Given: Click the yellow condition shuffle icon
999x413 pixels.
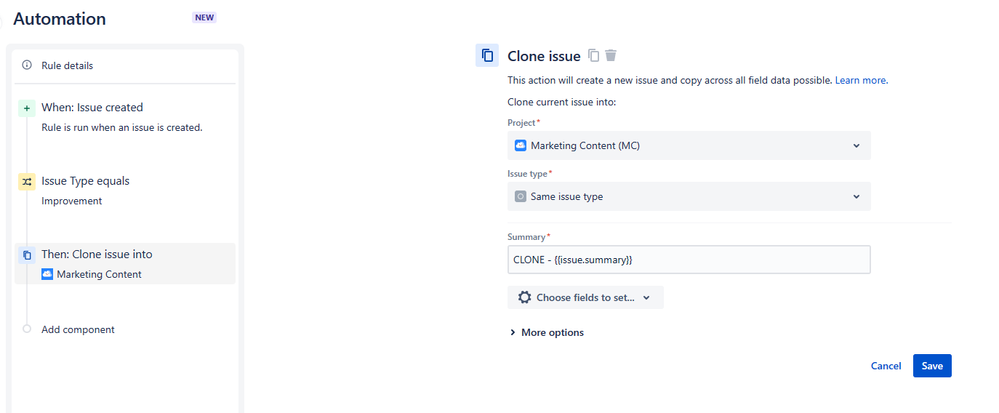Looking at the screenshot, I should [27, 182].
